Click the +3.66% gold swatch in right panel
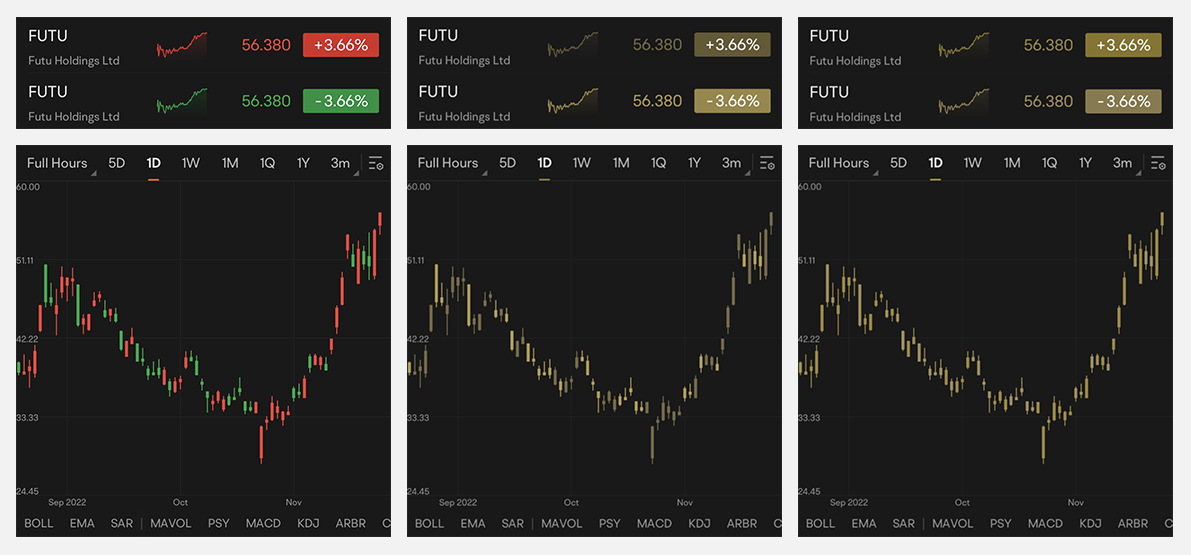The height and width of the screenshot is (555, 1191). [x=1123, y=45]
